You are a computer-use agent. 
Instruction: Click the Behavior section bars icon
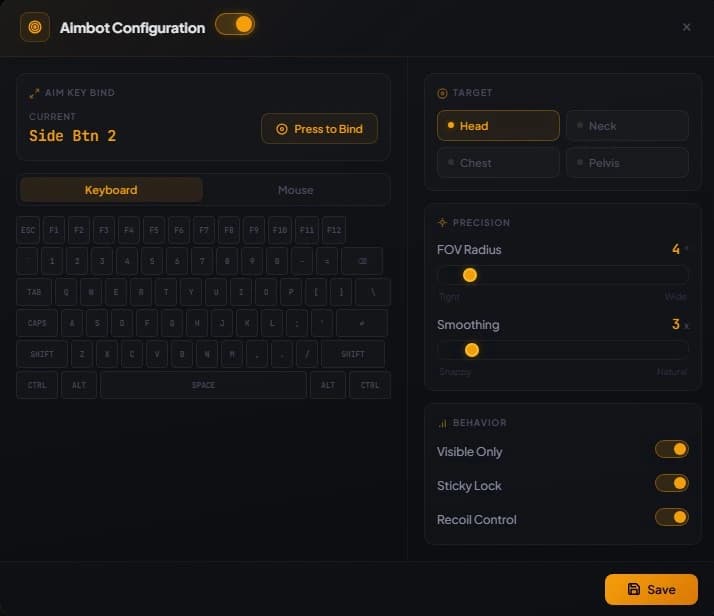click(x=443, y=423)
